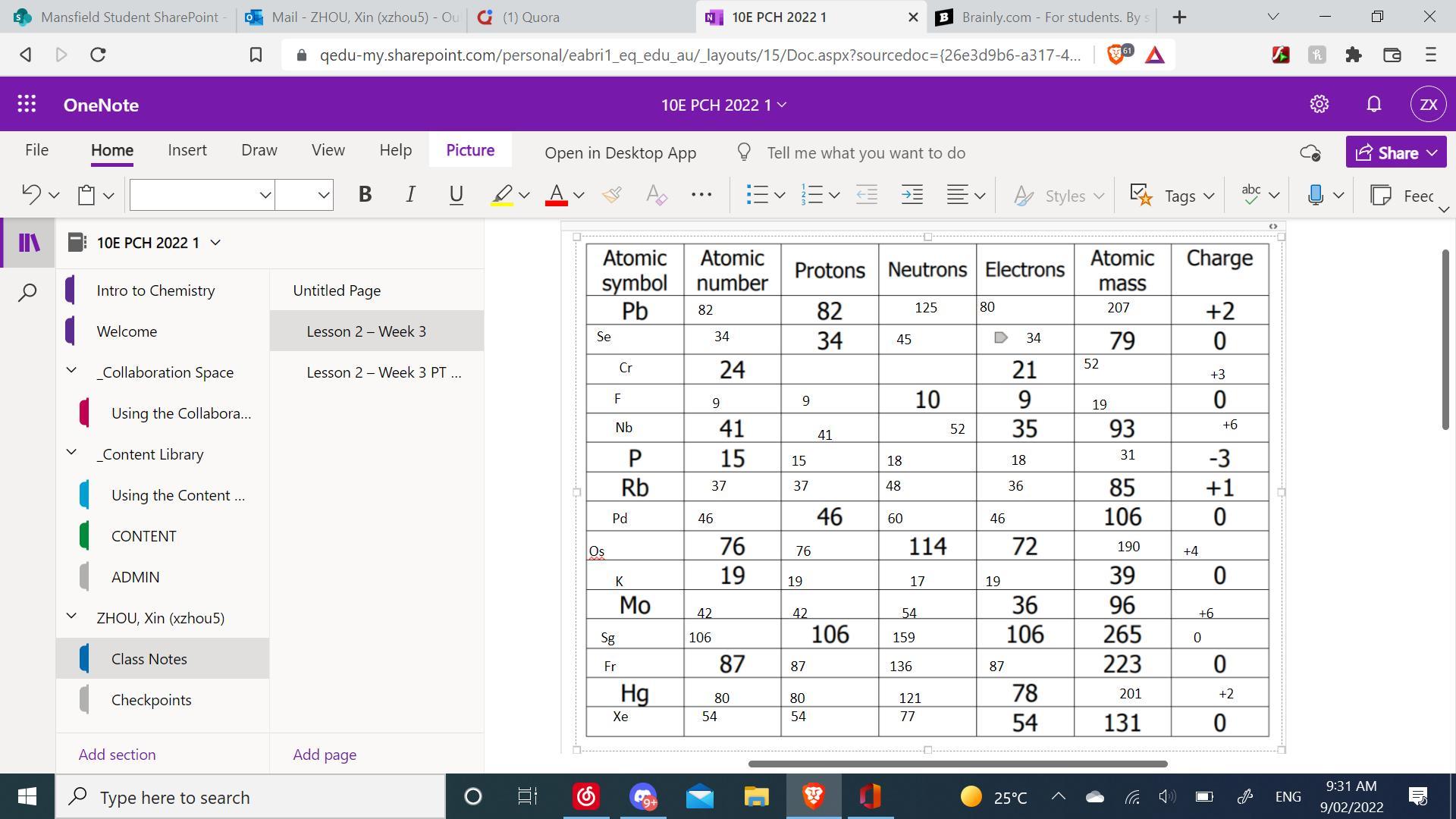Screen dimensions: 1456x819
Task: Open OneNote settings gear
Action: (1319, 105)
